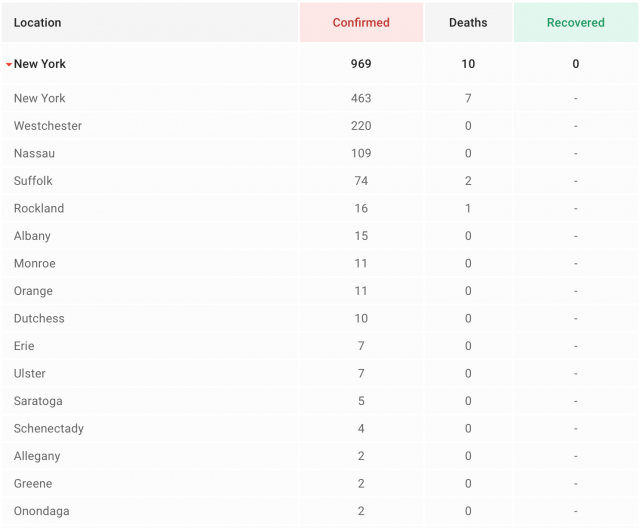Viewport: 640px width, 528px height.
Task: Select the Schenectady county row
Action: [49, 429]
